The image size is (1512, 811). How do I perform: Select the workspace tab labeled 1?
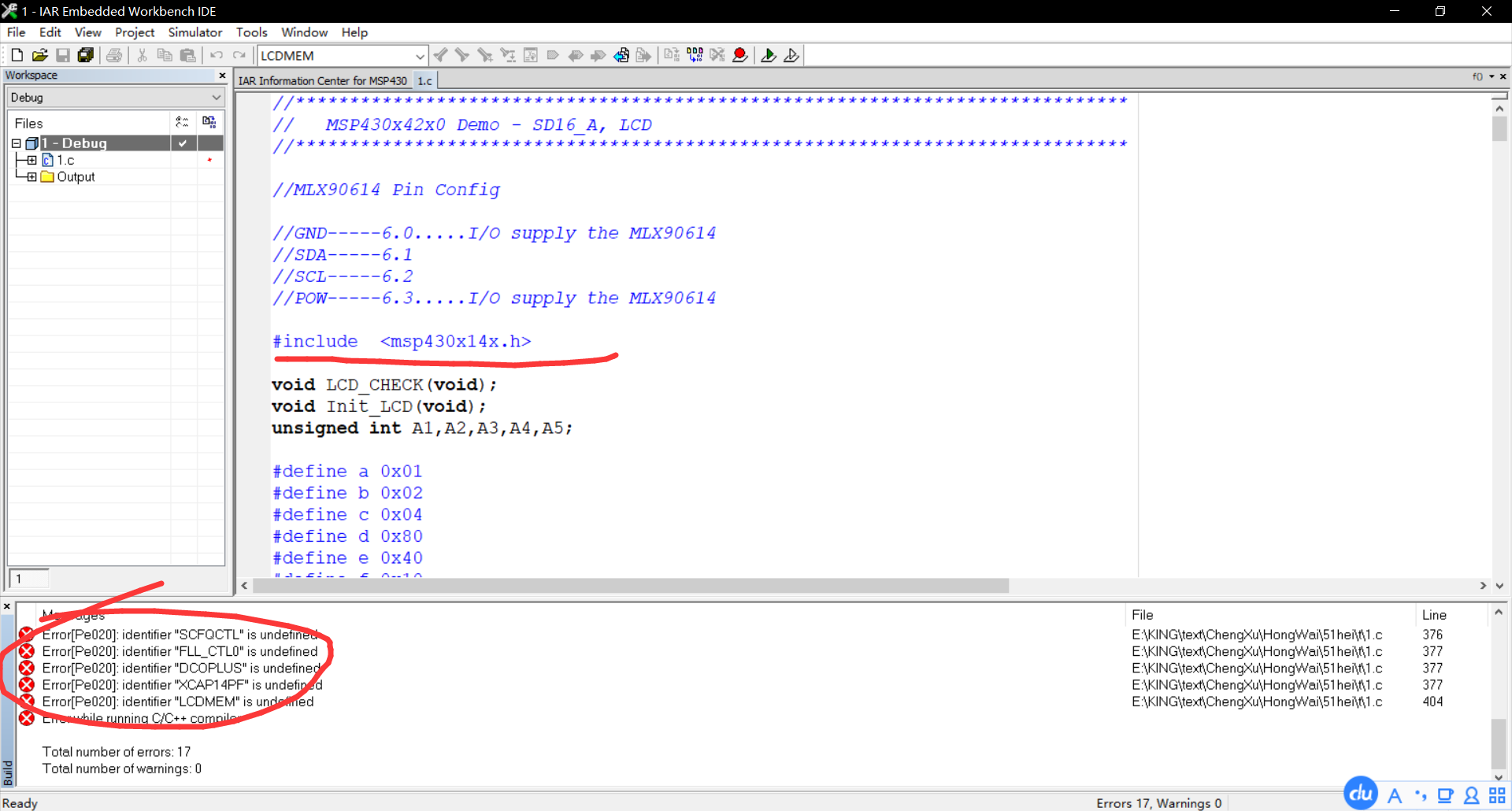(x=28, y=579)
